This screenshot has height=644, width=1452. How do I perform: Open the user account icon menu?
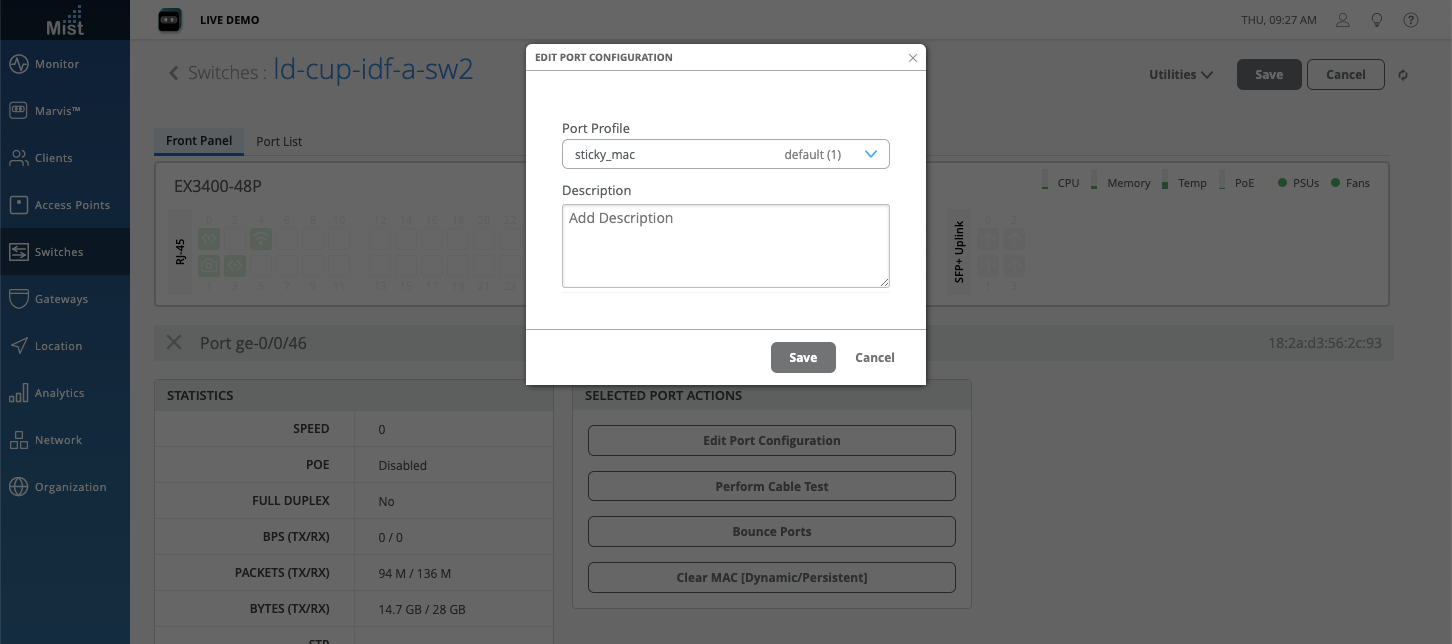click(x=1343, y=20)
